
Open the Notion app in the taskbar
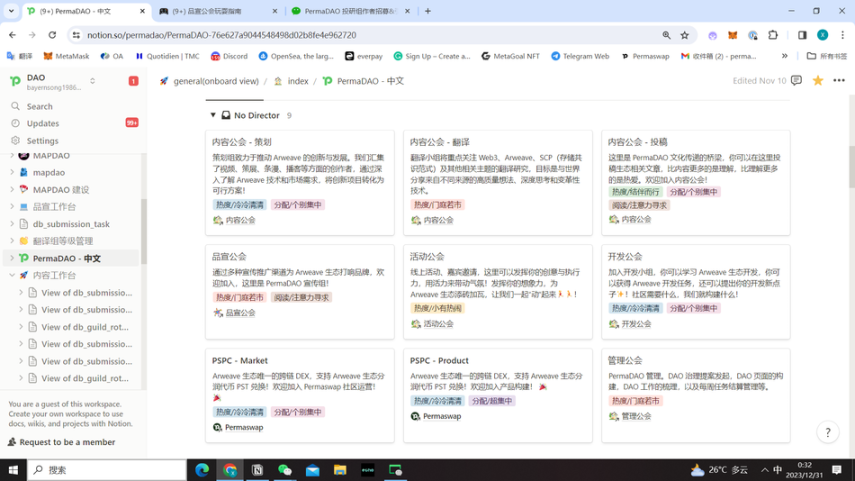pos(257,470)
